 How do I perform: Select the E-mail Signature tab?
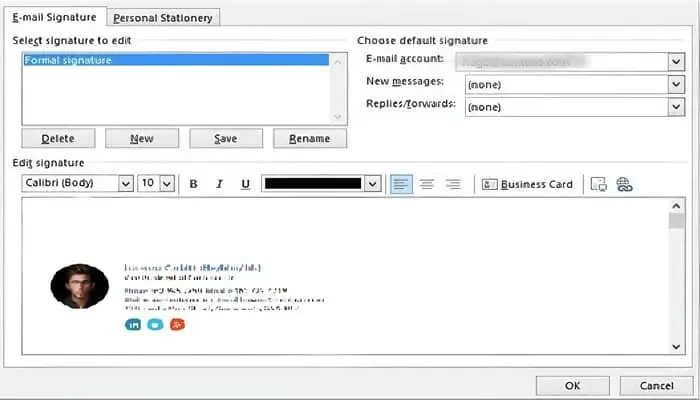[55, 18]
